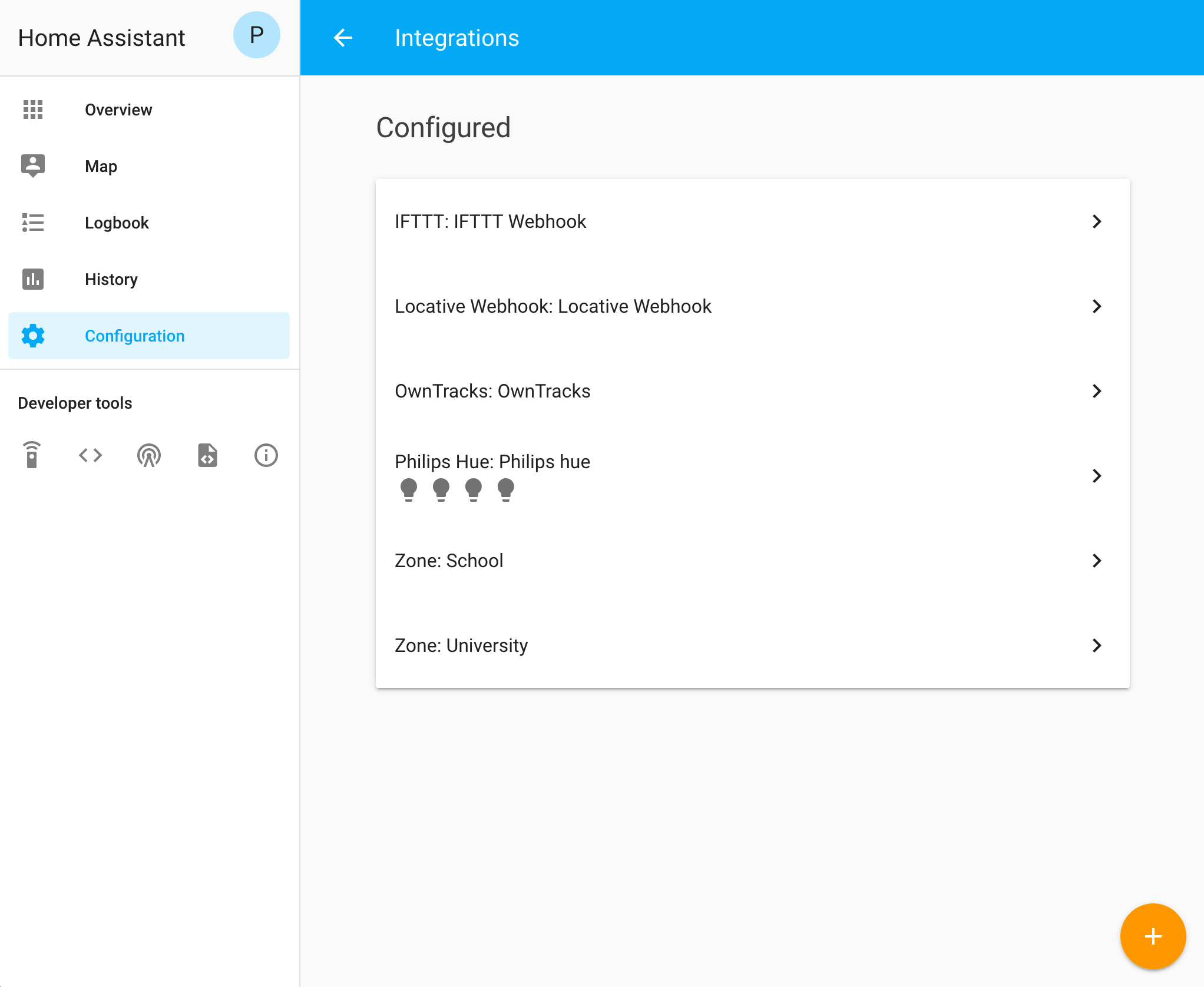Open the Zone: School integration entry
The image size is (1204, 987).
(449, 561)
